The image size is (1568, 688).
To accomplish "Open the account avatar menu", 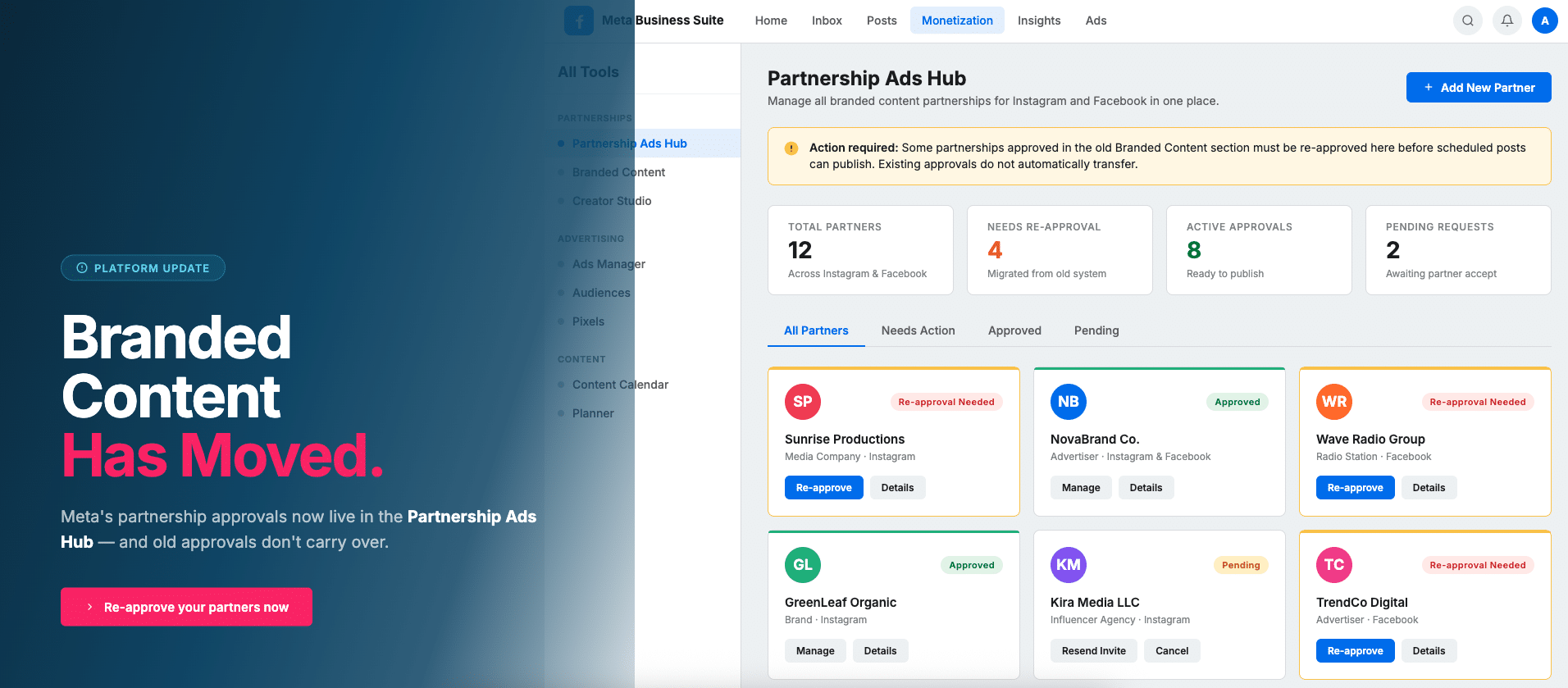I will (x=1544, y=21).
